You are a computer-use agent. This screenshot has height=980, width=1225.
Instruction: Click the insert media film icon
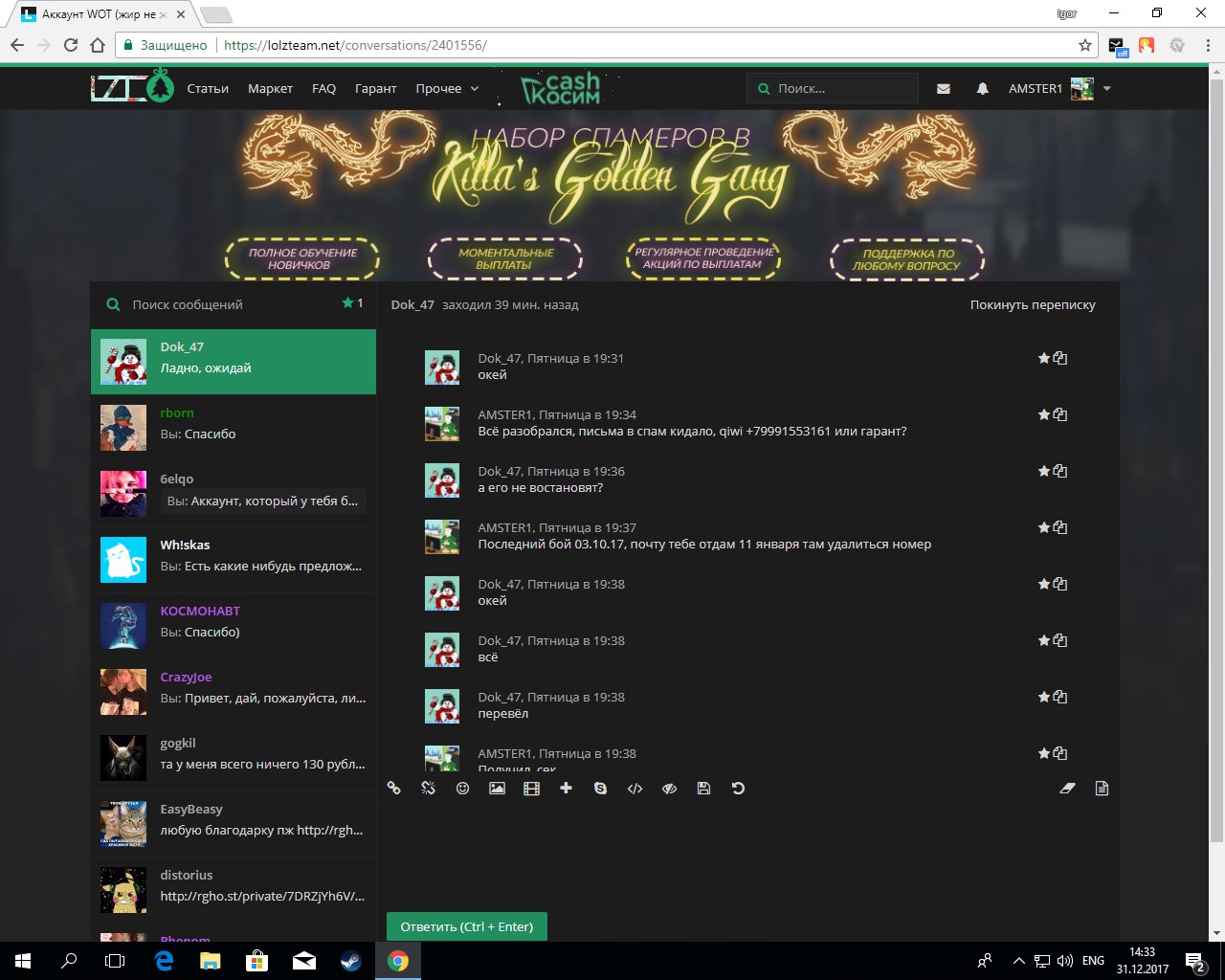[x=531, y=789]
